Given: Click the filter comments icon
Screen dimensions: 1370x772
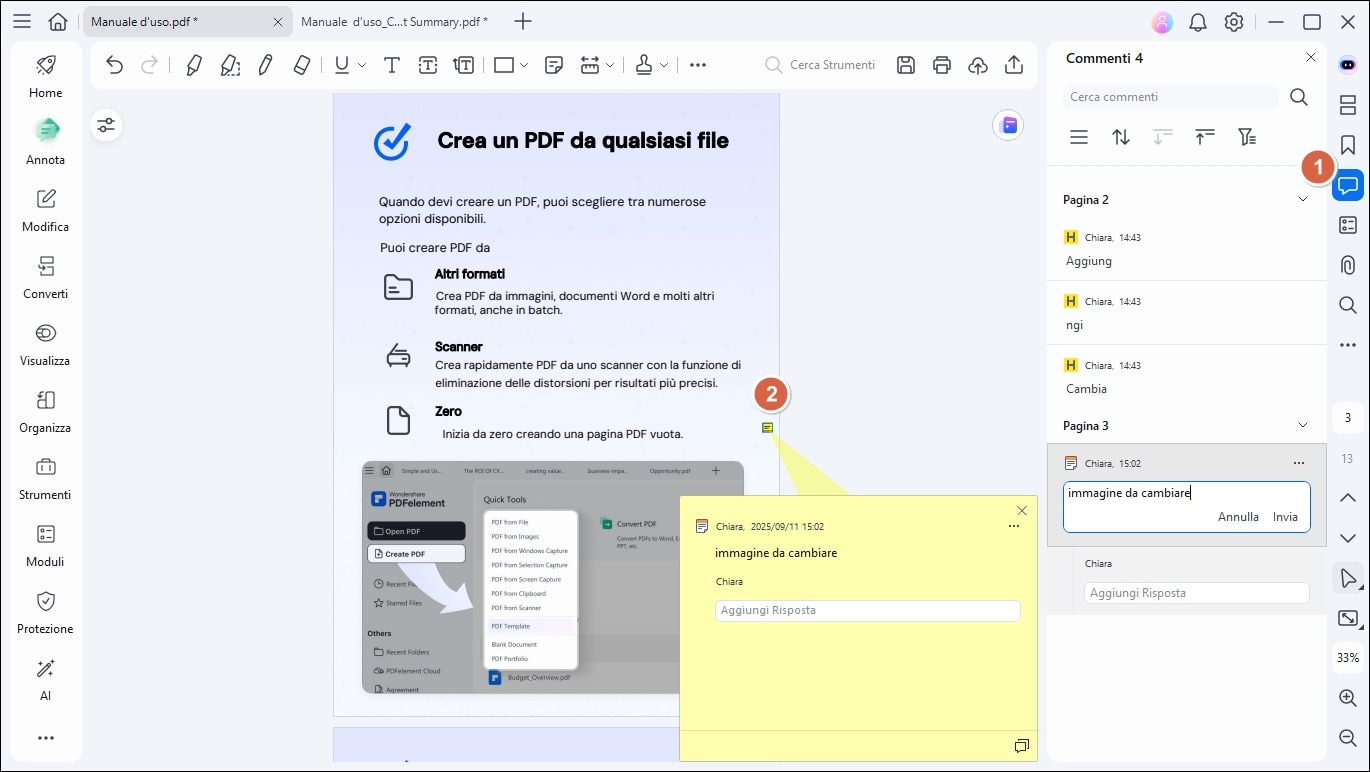Looking at the screenshot, I should pos(1247,137).
